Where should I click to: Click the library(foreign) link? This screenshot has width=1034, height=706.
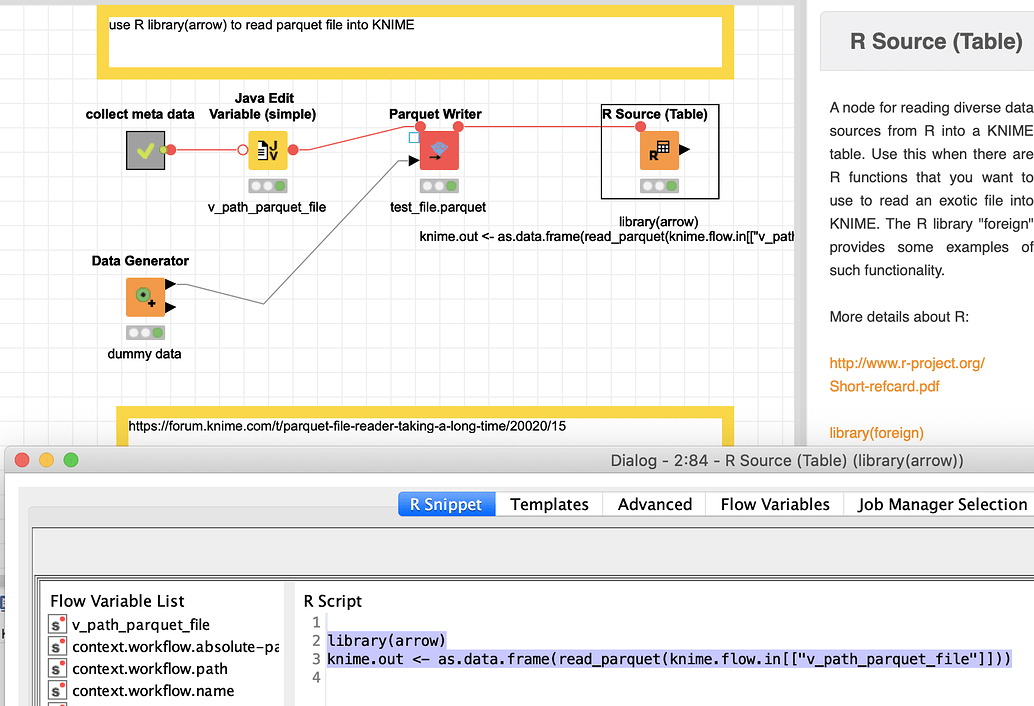877,433
